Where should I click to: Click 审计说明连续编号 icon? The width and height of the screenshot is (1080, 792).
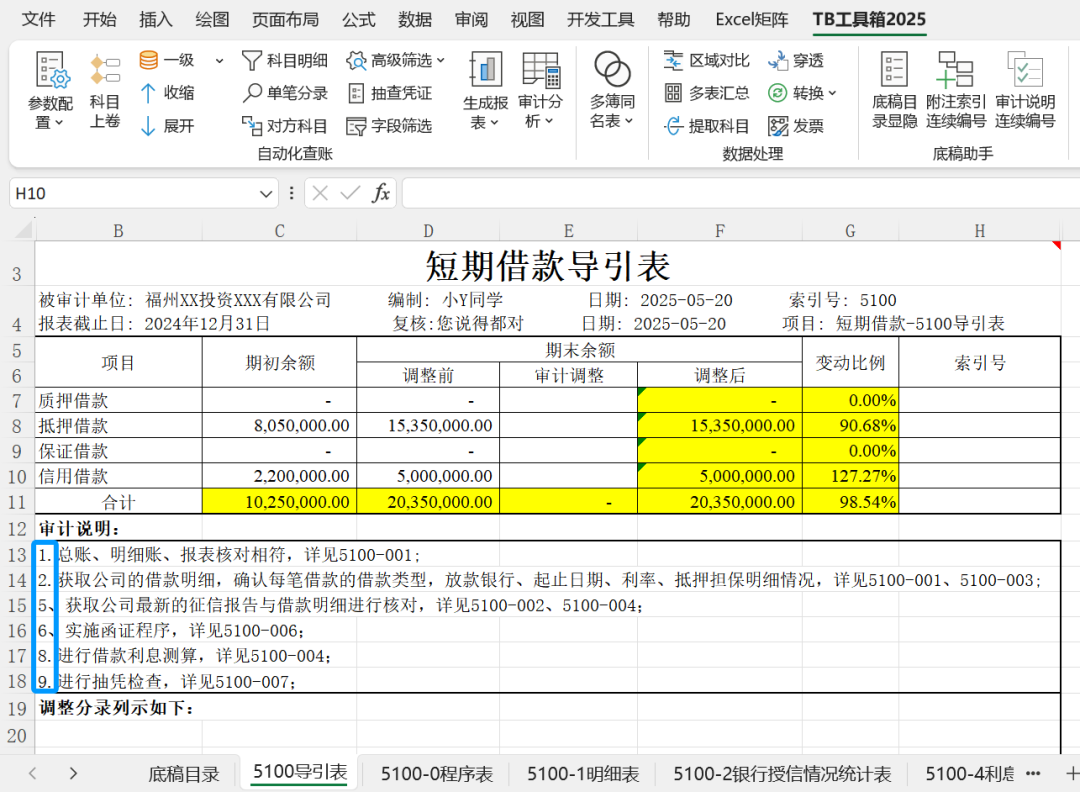coord(1025,70)
